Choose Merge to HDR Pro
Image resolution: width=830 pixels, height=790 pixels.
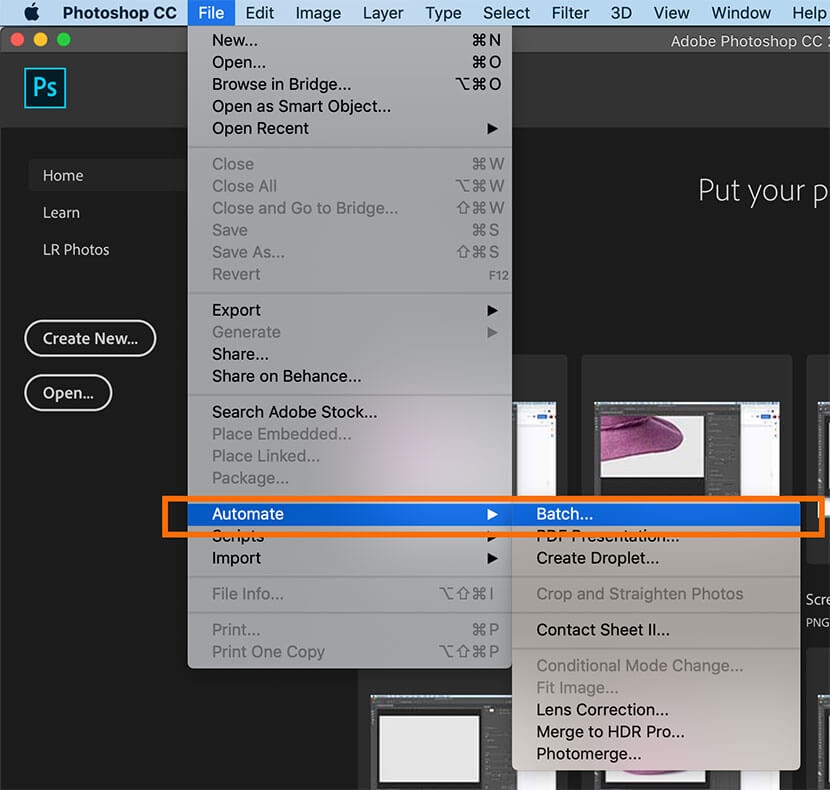(610, 732)
